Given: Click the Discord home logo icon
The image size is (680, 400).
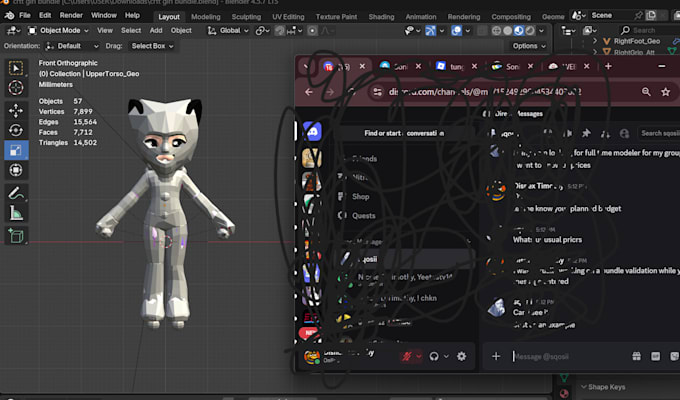Looking at the screenshot, I should pyautogui.click(x=312, y=131).
